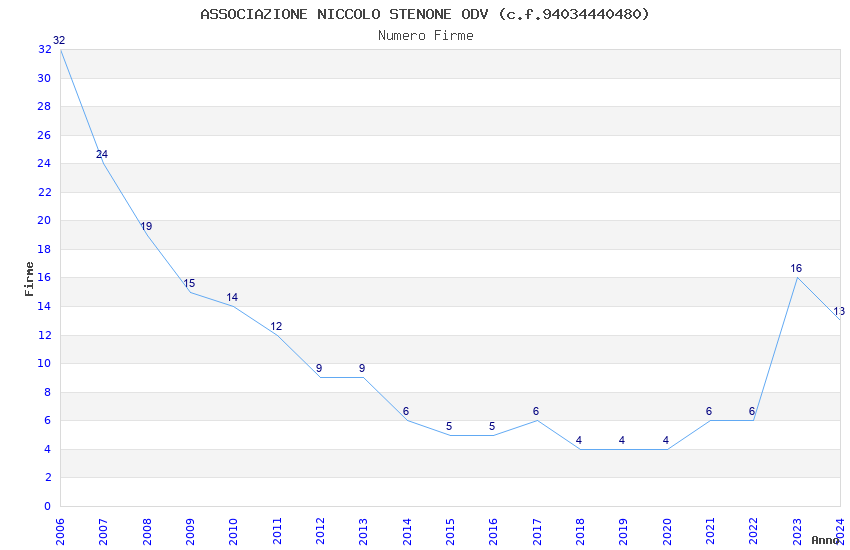Select the data label 12 for 2011

tap(276, 326)
